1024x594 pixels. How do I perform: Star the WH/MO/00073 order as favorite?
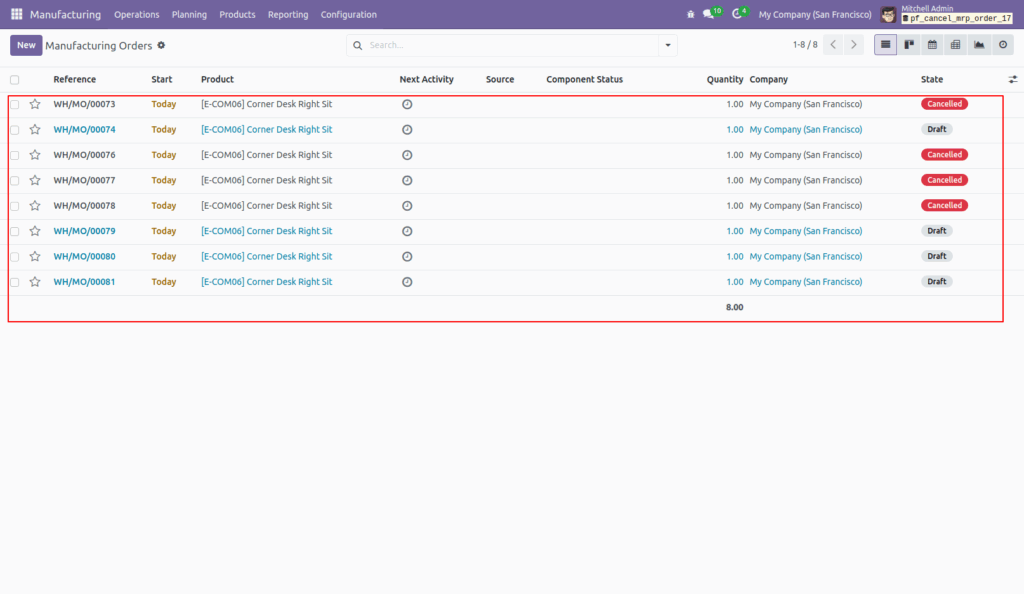36,103
